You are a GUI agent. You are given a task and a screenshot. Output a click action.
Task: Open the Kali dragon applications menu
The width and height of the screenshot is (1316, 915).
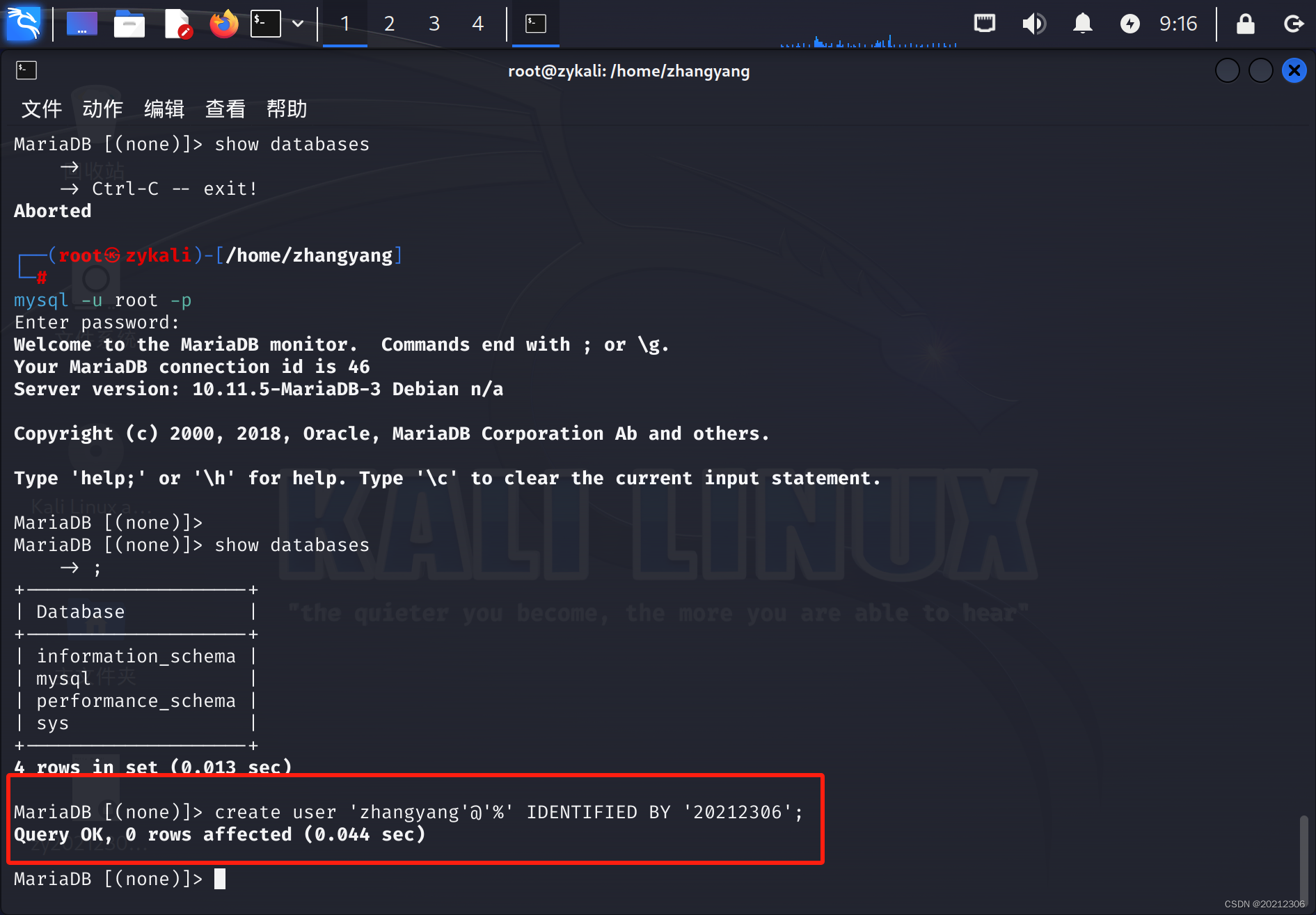[x=24, y=24]
